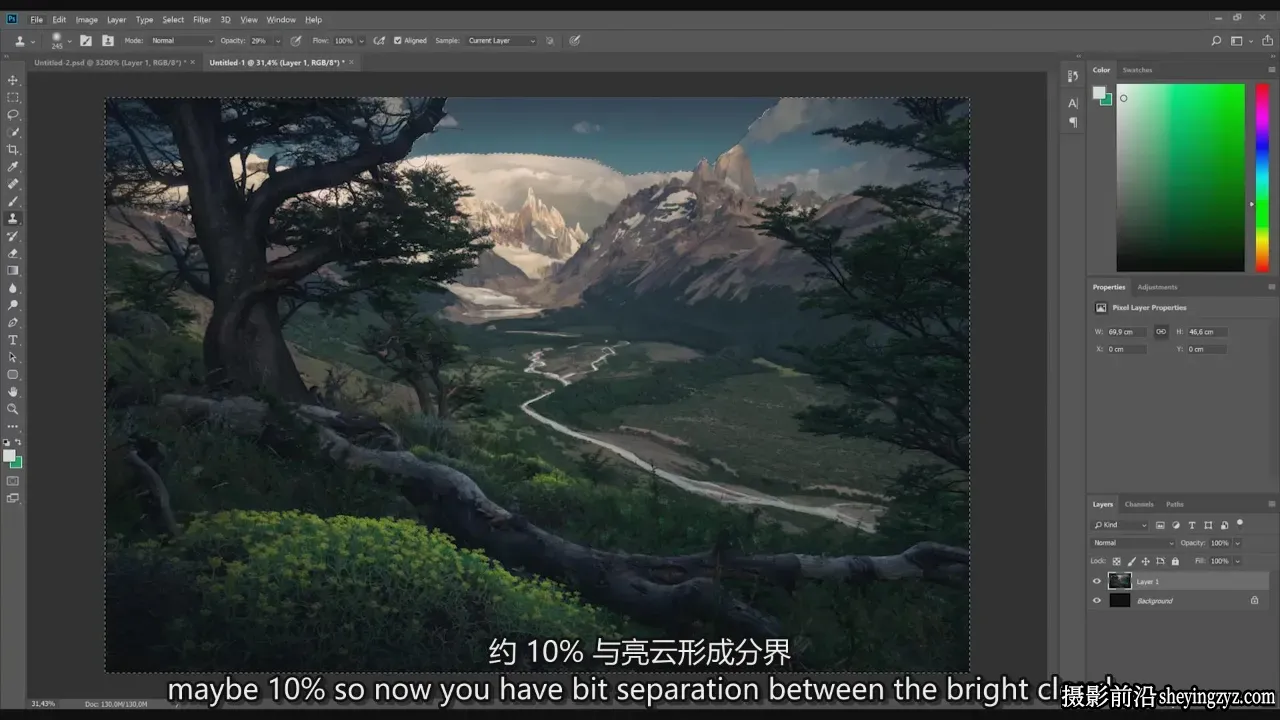
Task: Open the layer filter Kind dropdown
Action: tap(1121, 525)
